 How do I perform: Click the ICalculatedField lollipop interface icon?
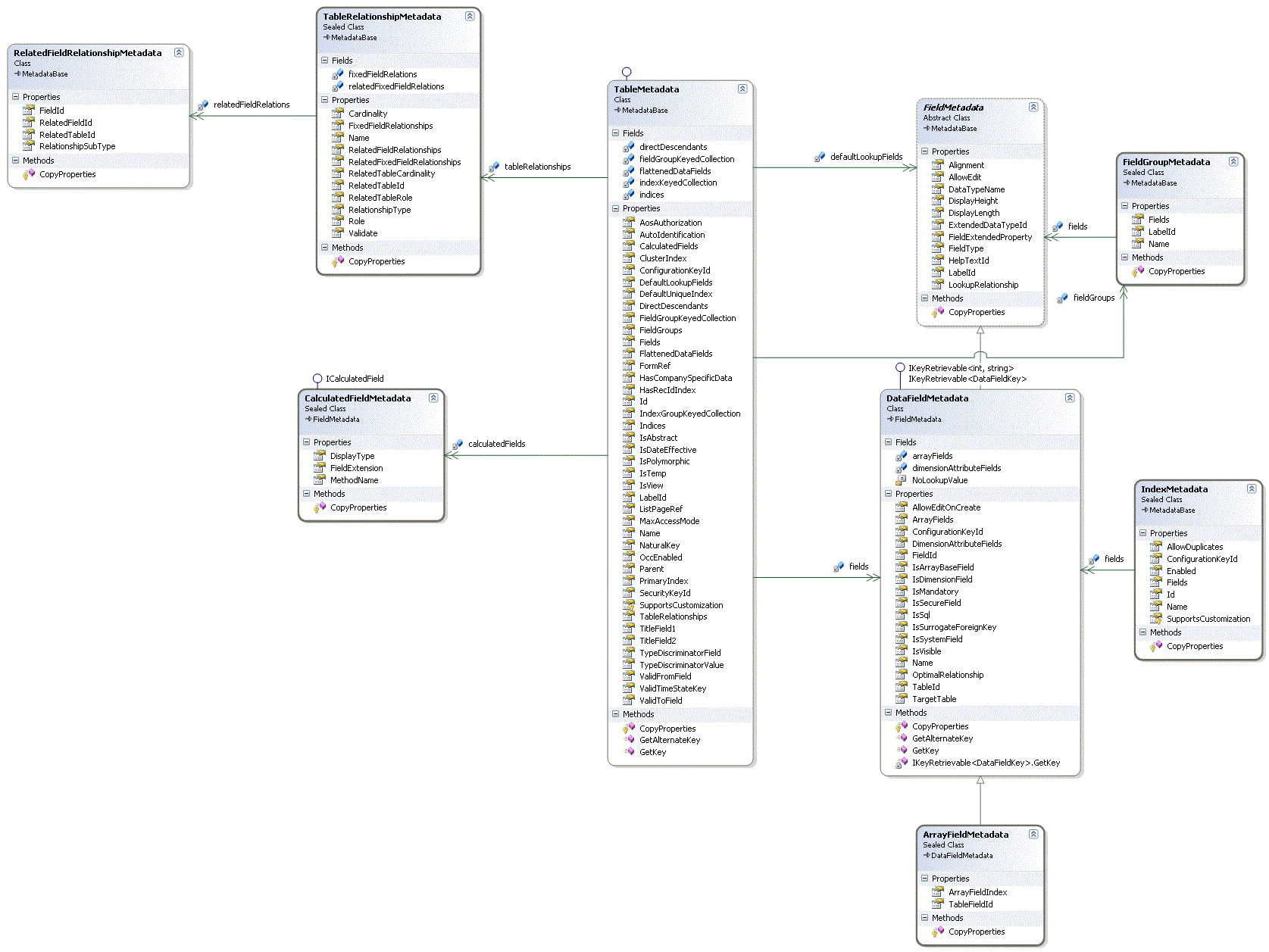point(317,377)
